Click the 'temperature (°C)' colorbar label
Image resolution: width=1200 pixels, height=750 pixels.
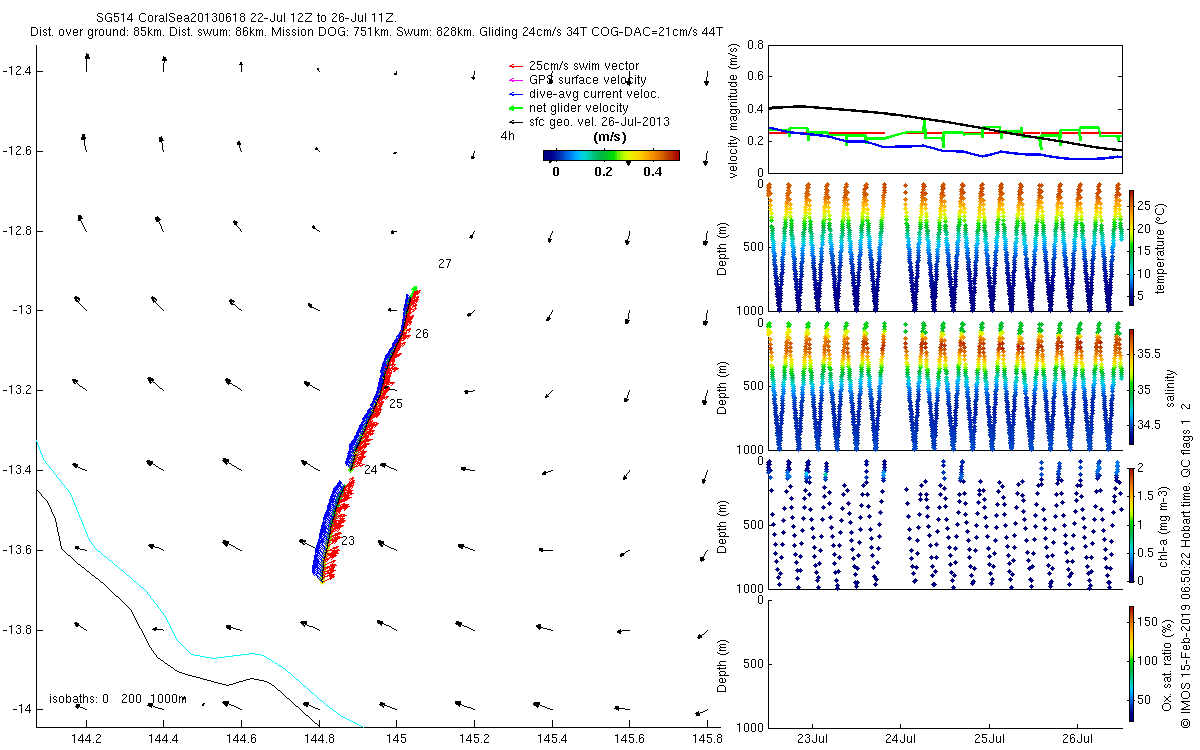(1160, 247)
